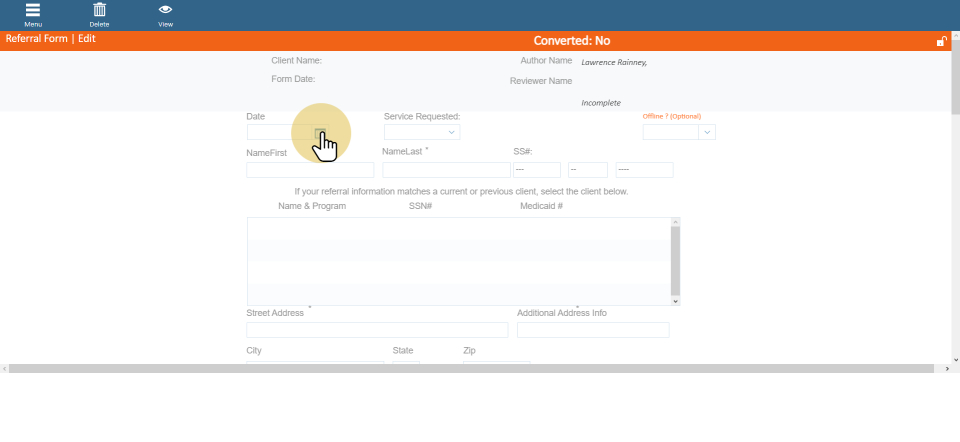
Task: Click right arrow on horizontal page scrollbar
Action: (946, 369)
